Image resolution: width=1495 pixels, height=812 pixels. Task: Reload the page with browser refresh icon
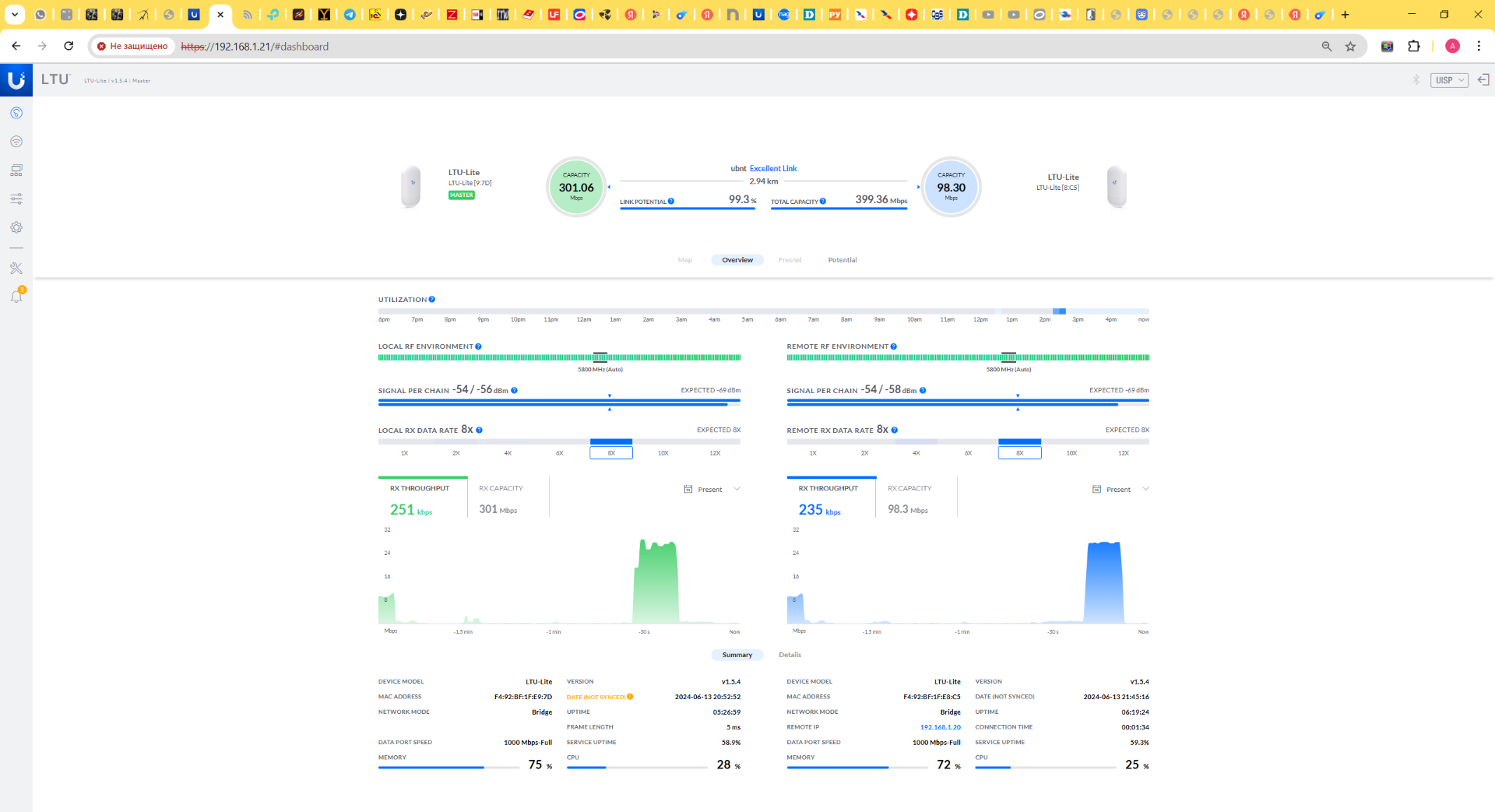click(69, 47)
